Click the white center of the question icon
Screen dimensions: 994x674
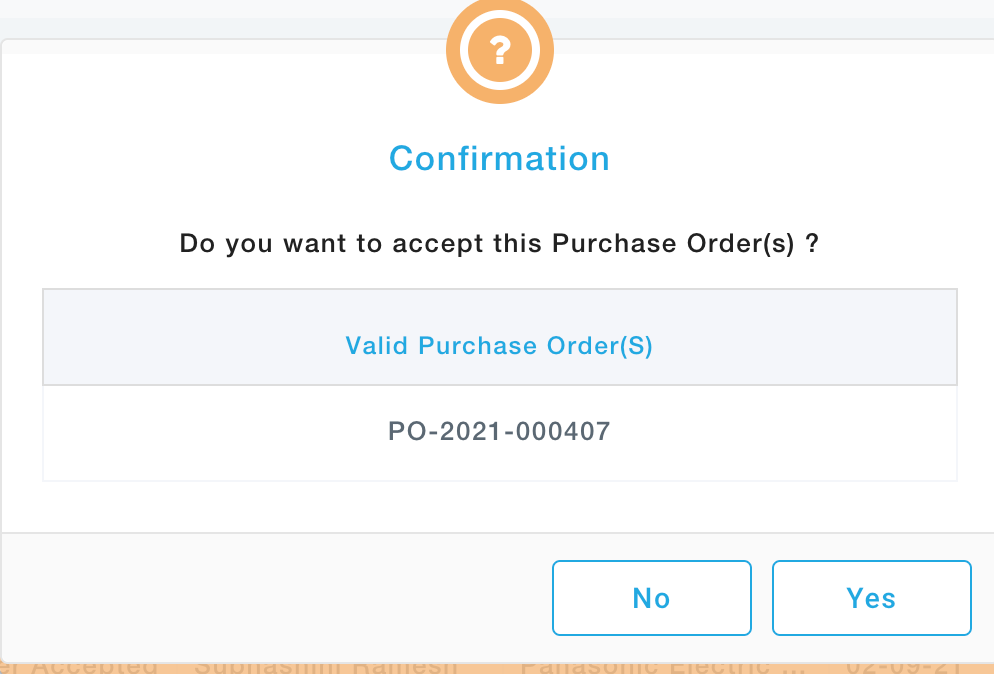tap(500, 48)
